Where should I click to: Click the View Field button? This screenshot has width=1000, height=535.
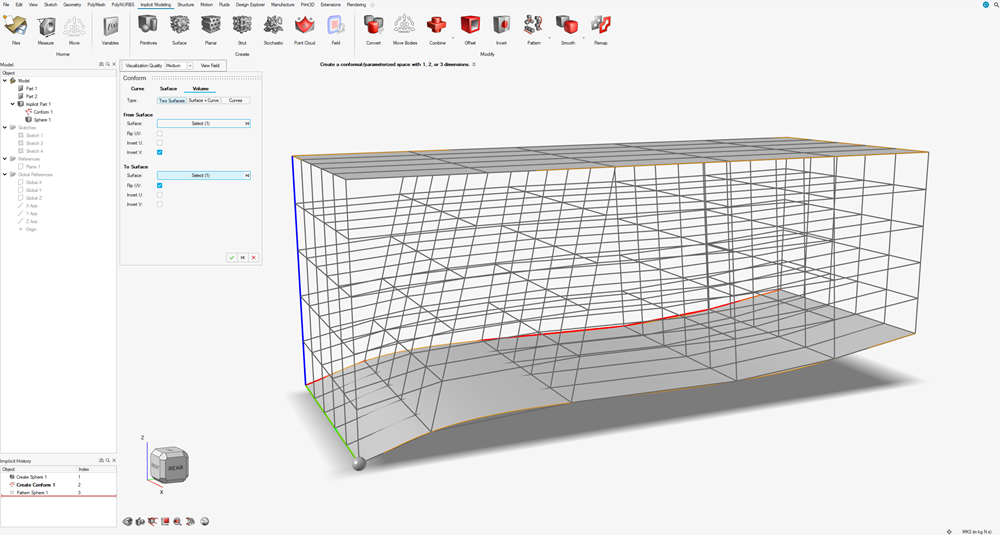[x=210, y=65]
